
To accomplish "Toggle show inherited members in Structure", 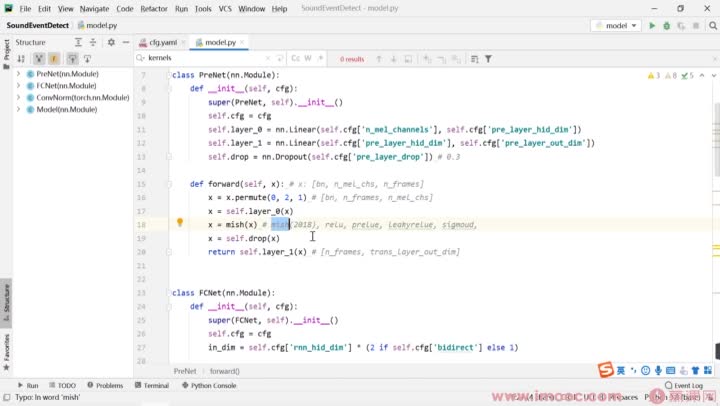I will 39,59.
